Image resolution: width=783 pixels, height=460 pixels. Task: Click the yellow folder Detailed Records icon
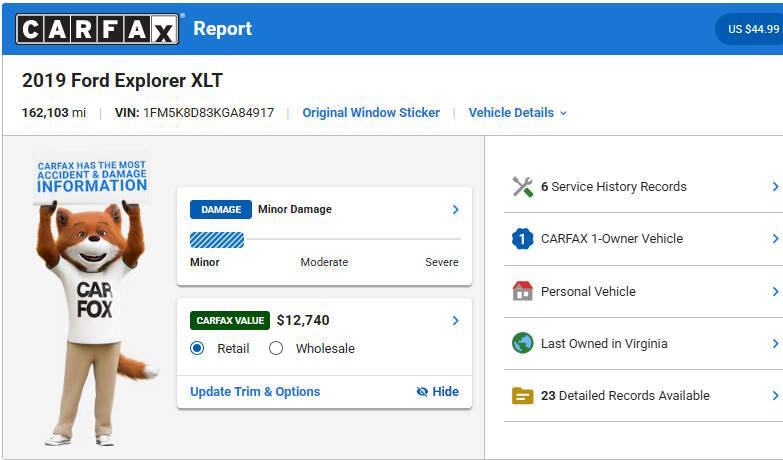click(522, 396)
